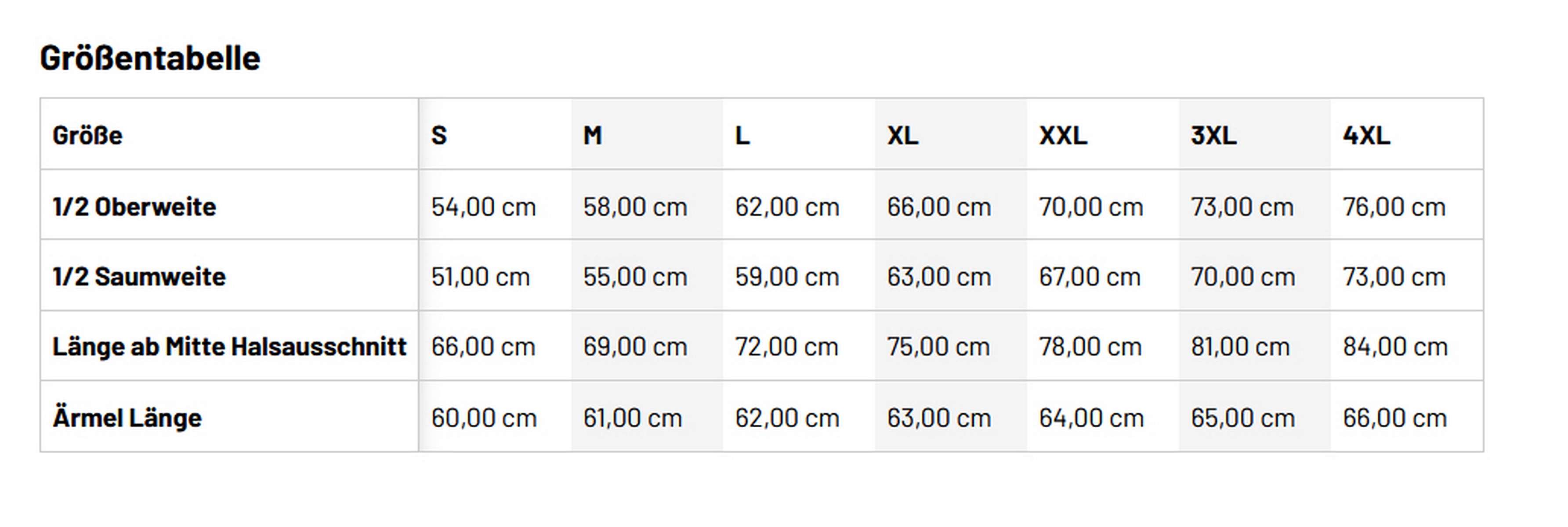Click the 75,00 cm cell
Image resolution: width=1568 pixels, height=527 pixels.
938,347
